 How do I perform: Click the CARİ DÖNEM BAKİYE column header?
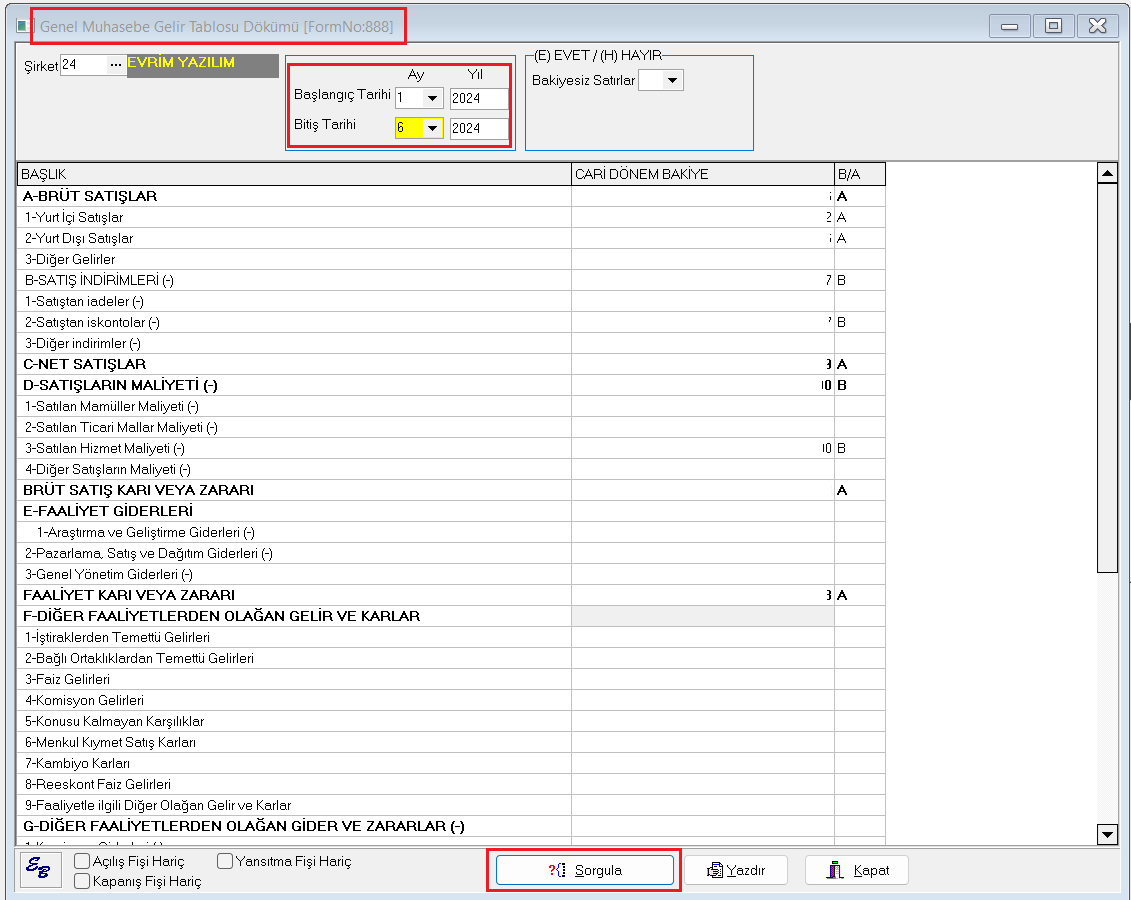(x=702, y=174)
